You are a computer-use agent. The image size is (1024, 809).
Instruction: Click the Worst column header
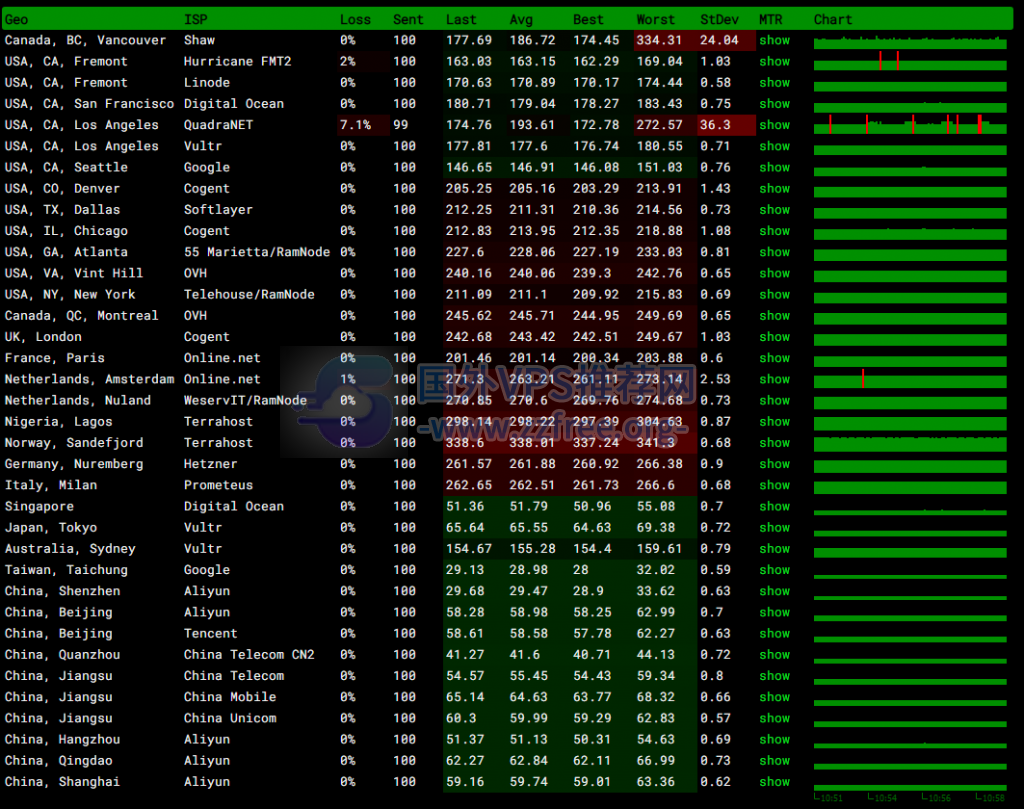pyautogui.click(x=656, y=20)
